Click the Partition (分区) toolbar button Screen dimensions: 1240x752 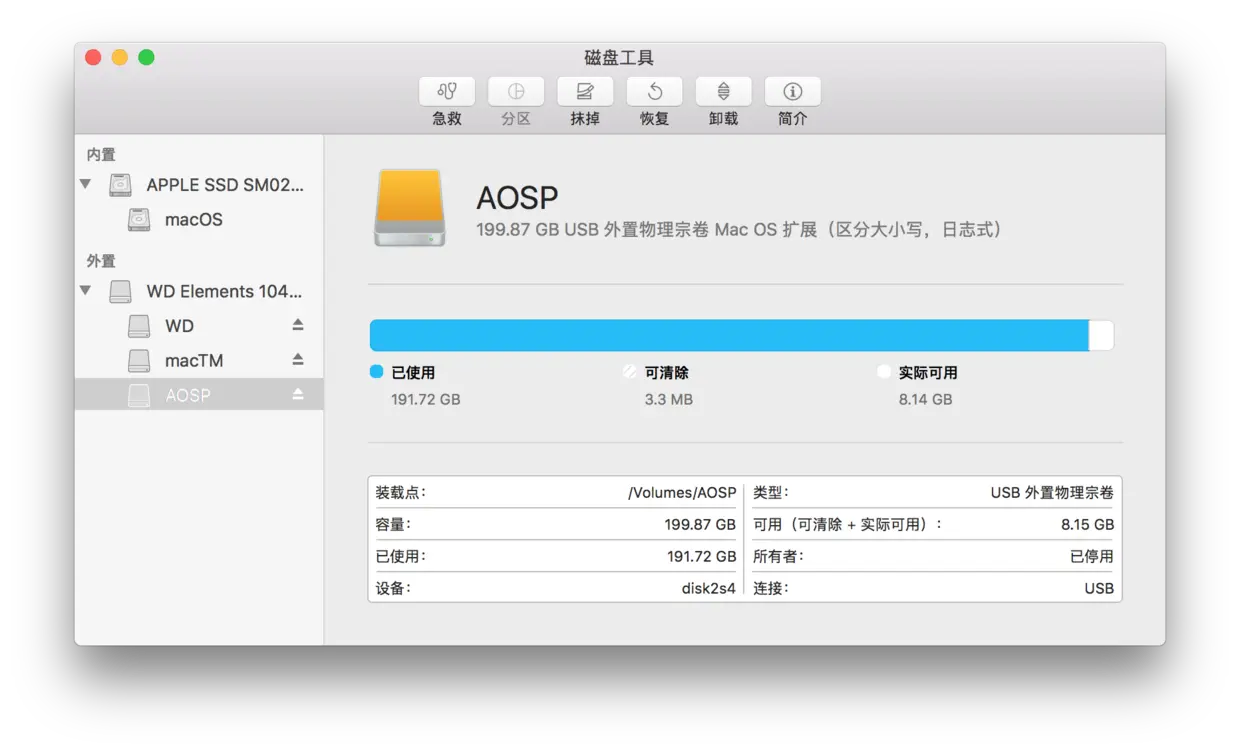click(516, 92)
